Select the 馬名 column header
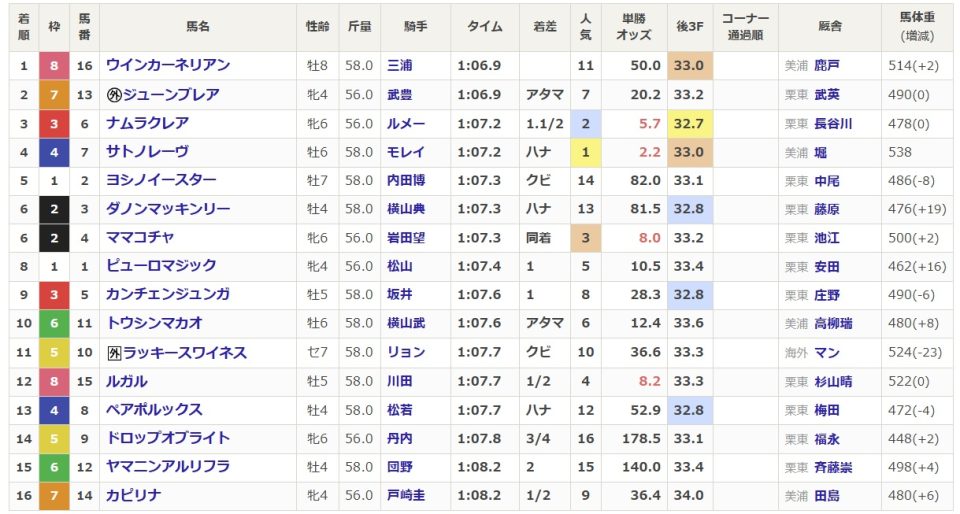The image size is (960, 514). [x=198, y=26]
